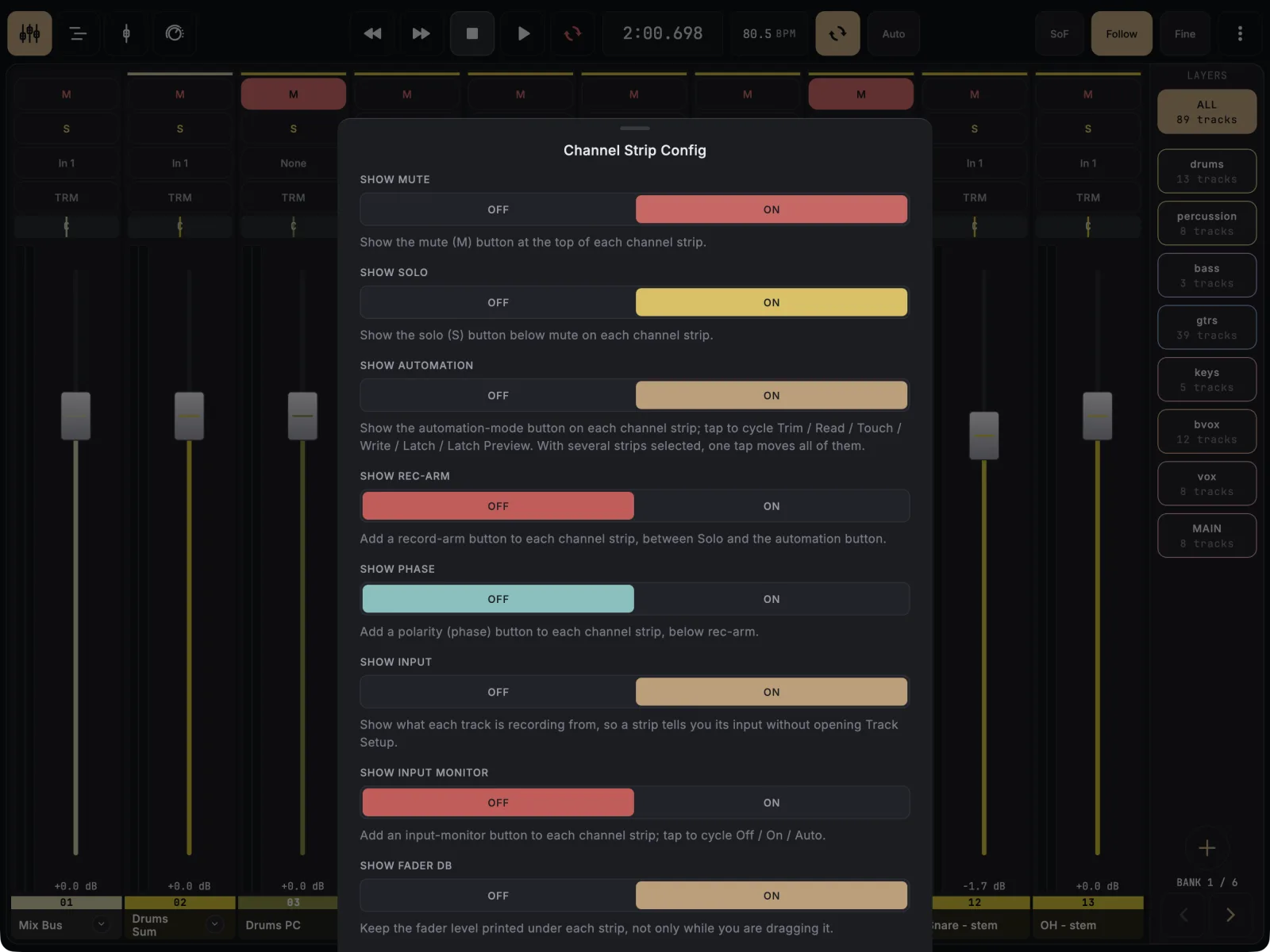Mute the OH - stem channel
Viewport: 1270px width, 952px height.
(x=1088, y=94)
